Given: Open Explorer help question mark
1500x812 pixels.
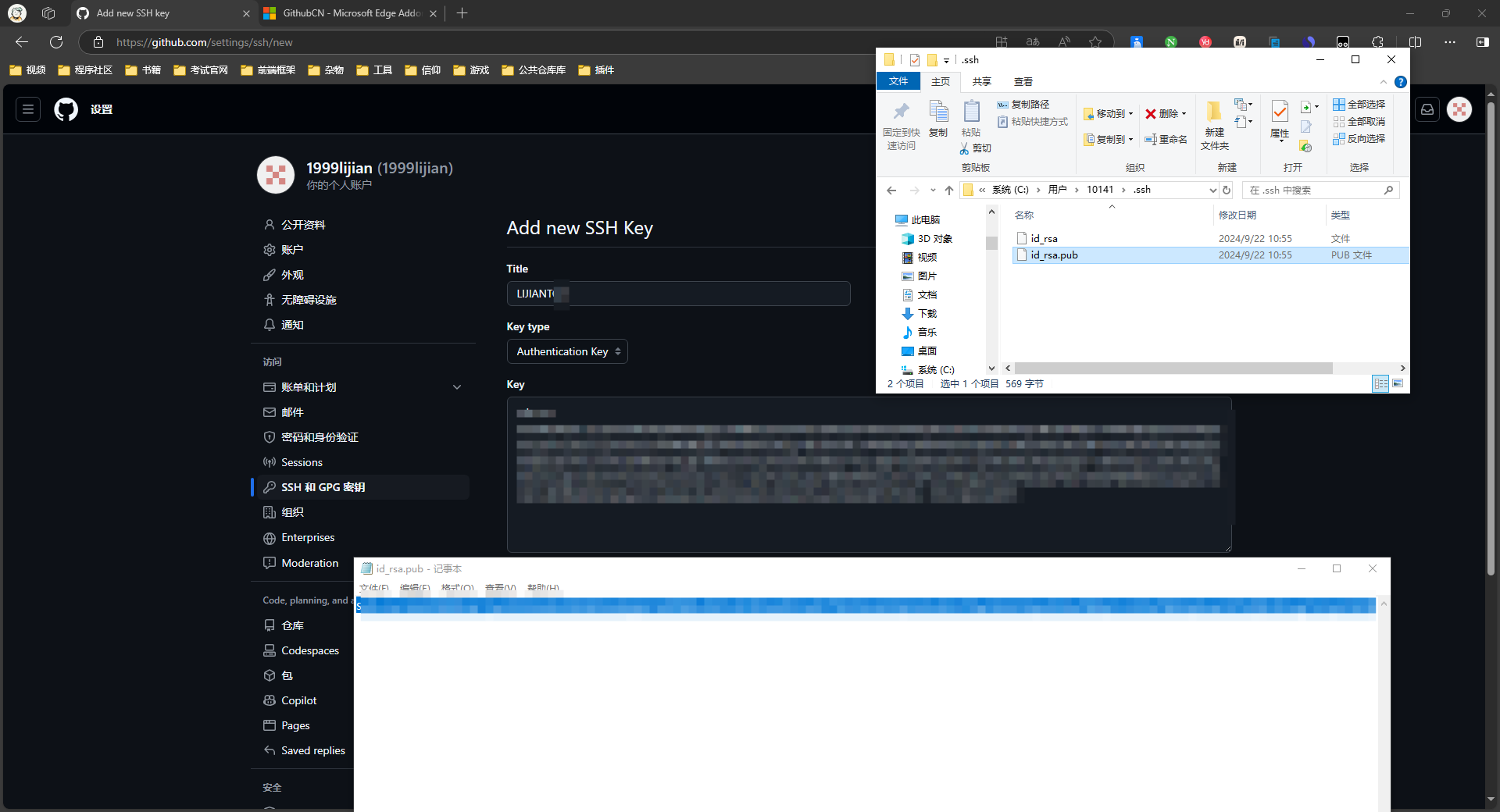Looking at the screenshot, I should click(1401, 82).
